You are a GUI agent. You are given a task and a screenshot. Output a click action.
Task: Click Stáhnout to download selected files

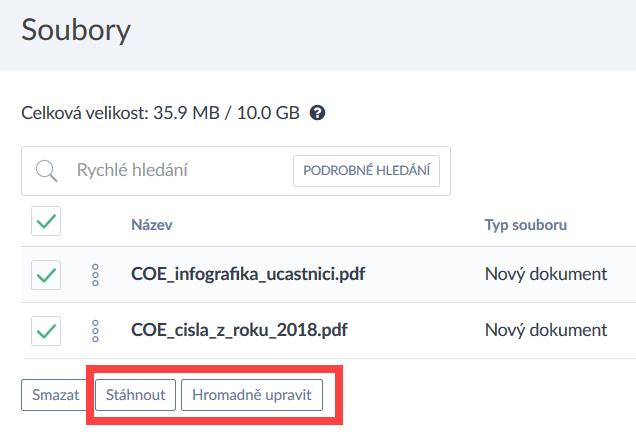point(136,395)
